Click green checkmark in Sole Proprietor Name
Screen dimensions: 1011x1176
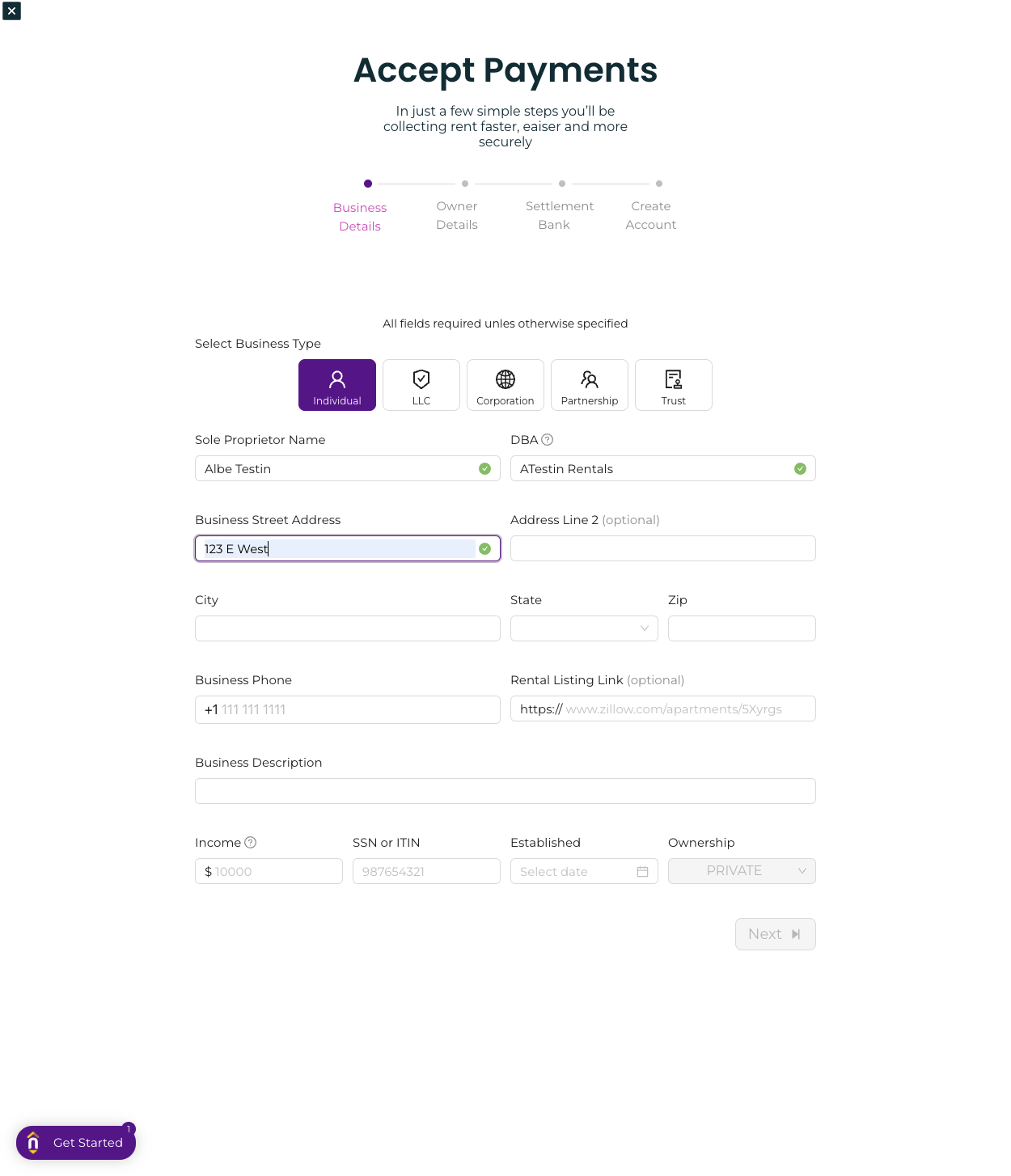484,469
